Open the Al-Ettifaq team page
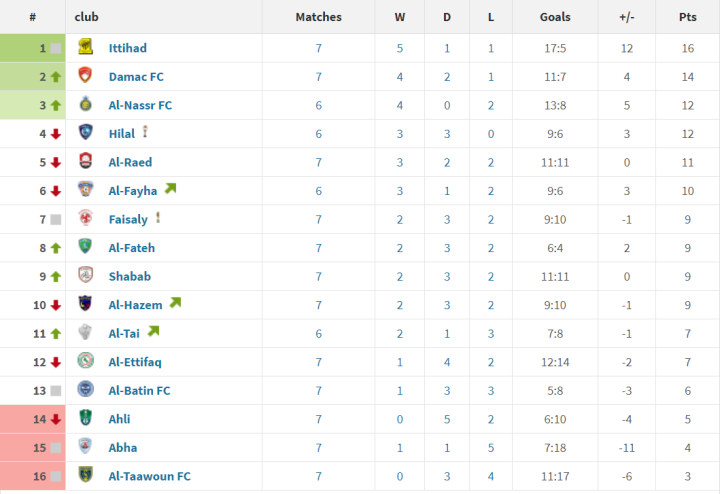 click(x=135, y=362)
